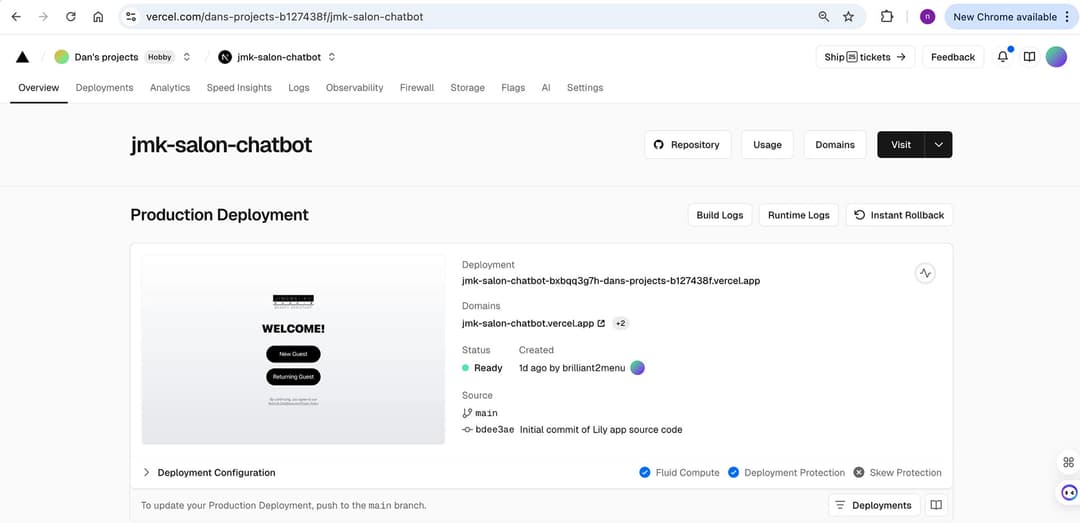Click the Hobby plan badge
Image resolution: width=1080 pixels, height=523 pixels.
[160, 57]
